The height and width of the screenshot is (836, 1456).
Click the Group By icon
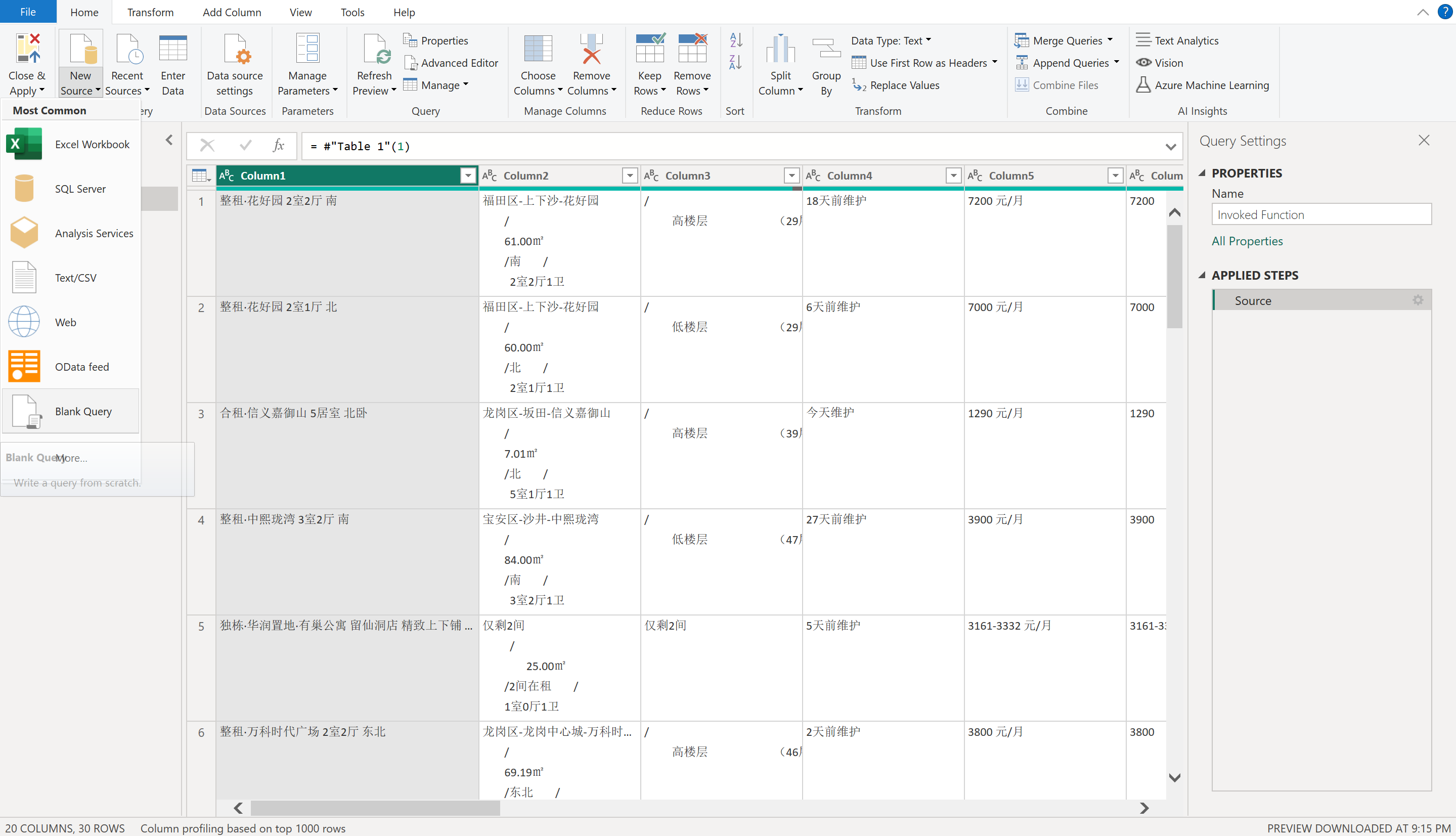[825, 63]
